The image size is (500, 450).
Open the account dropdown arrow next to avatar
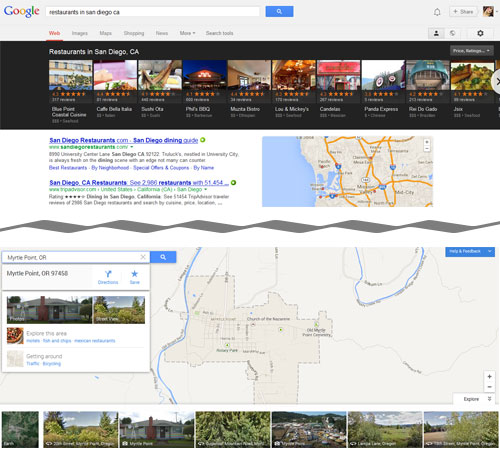(x=497, y=12)
